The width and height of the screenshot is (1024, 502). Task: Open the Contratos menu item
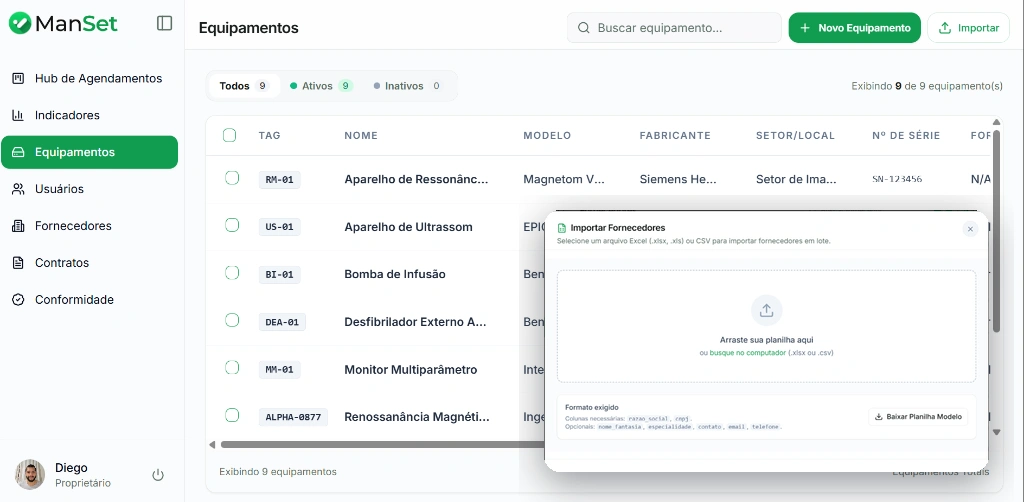point(89,263)
